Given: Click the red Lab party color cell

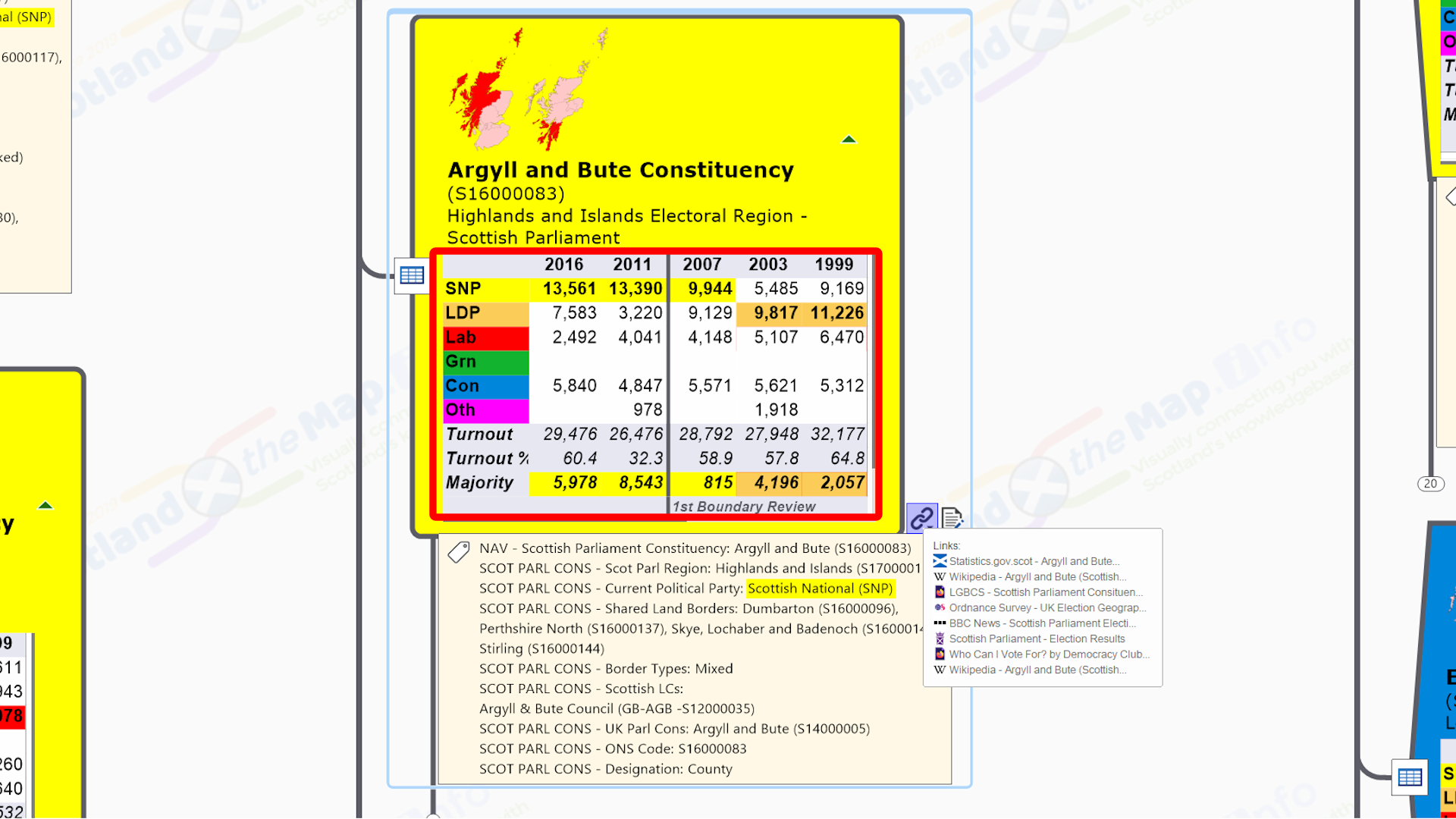Looking at the screenshot, I should pos(485,337).
